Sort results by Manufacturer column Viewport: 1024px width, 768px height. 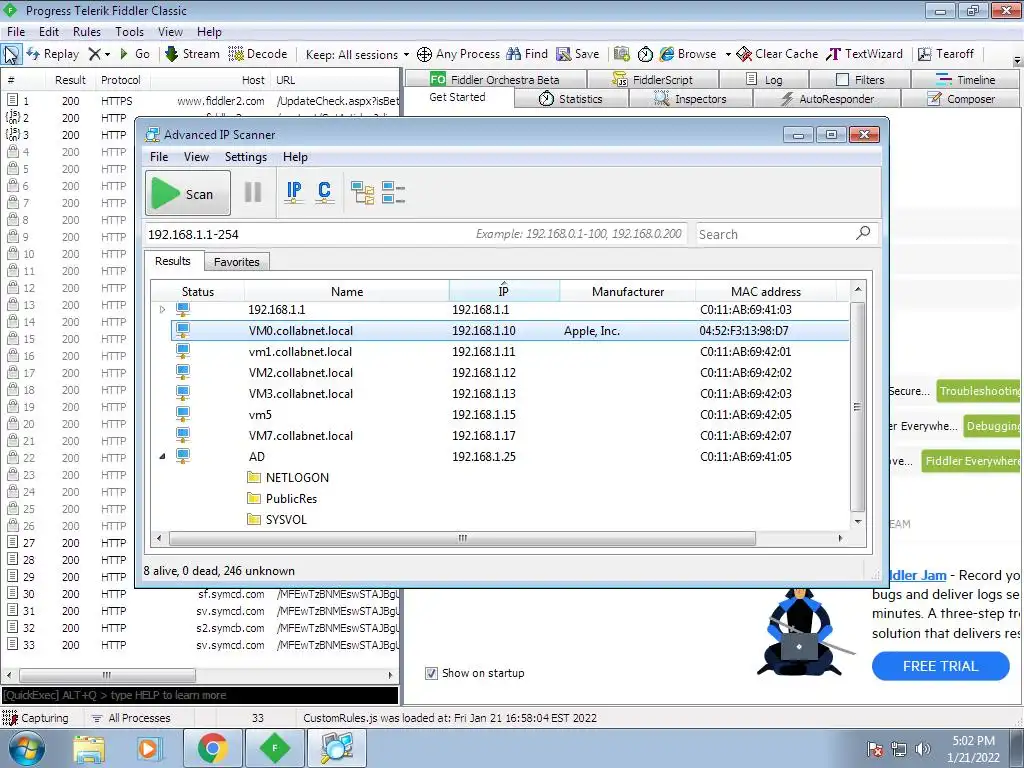click(x=628, y=291)
